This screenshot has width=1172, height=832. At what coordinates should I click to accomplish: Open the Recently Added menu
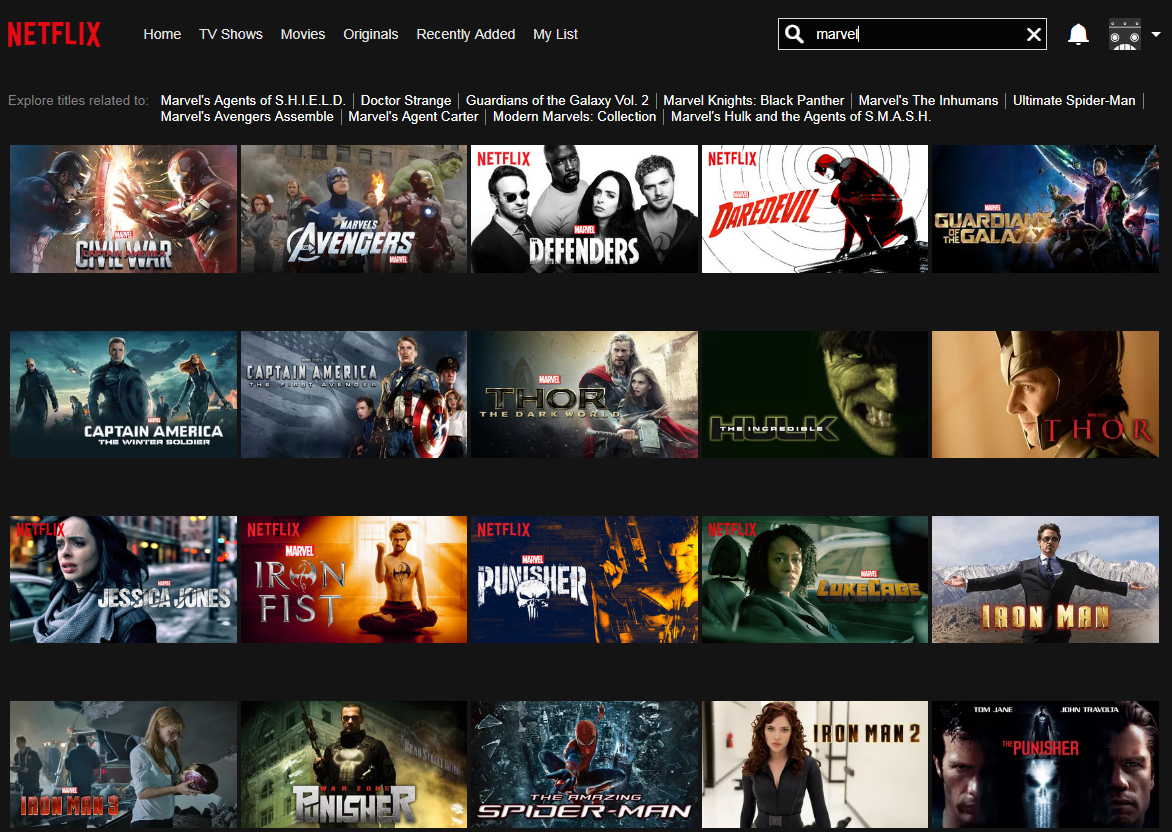pos(466,34)
